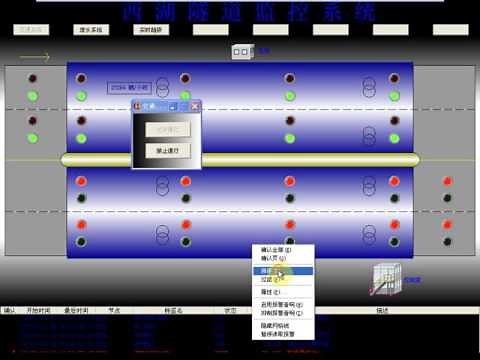
Task: Click the 确认 alarm table header
Action: (x=9, y=311)
